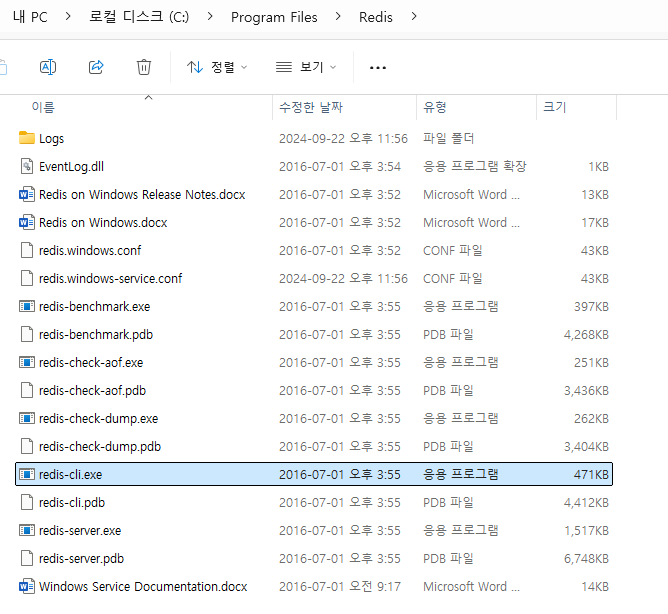This screenshot has height=614, width=668.
Task: Select redis-check-dump.exe application icon
Action: (x=27, y=418)
